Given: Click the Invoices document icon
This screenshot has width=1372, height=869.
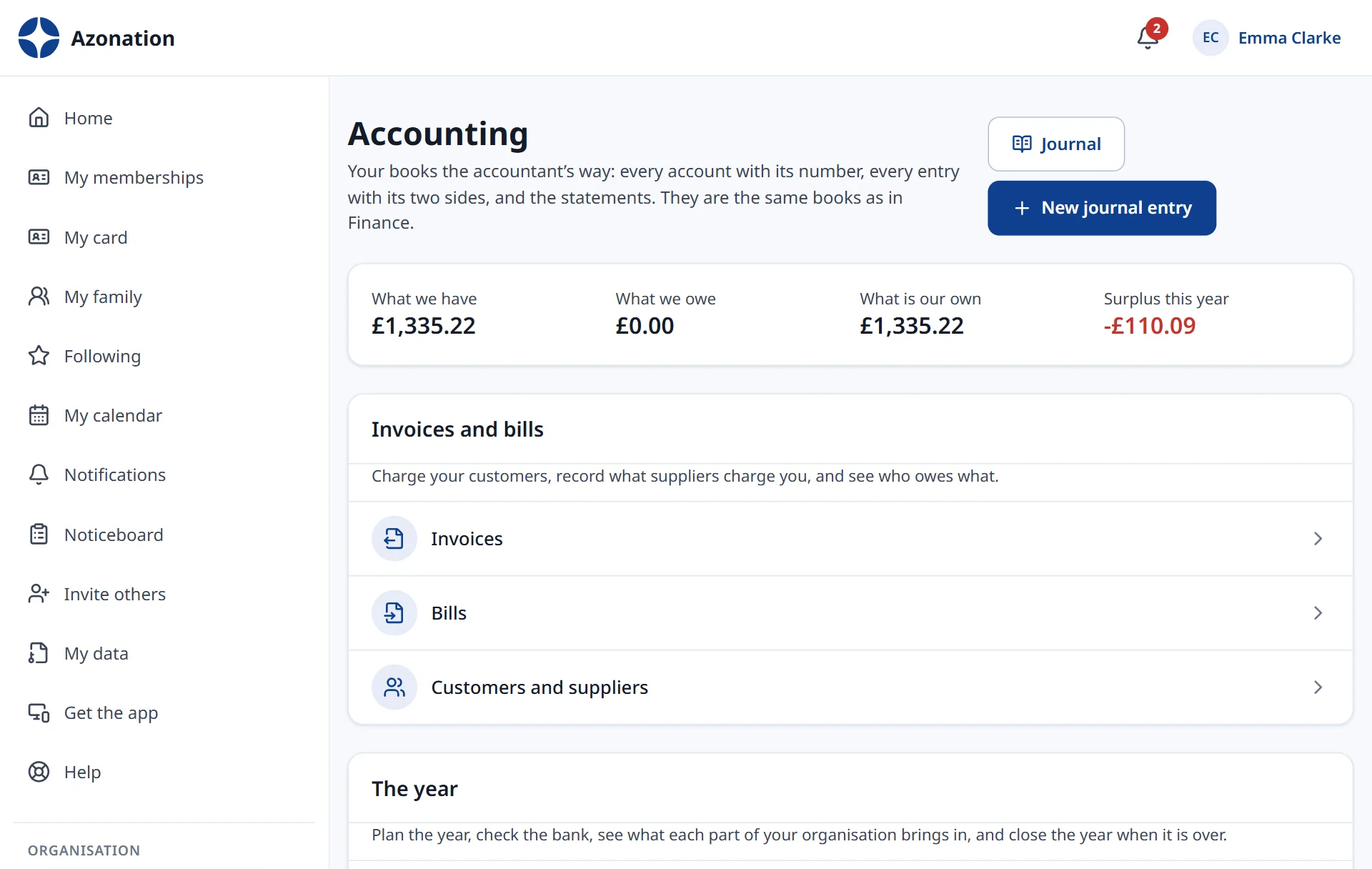Looking at the screenshot, I should coord(394,539).
